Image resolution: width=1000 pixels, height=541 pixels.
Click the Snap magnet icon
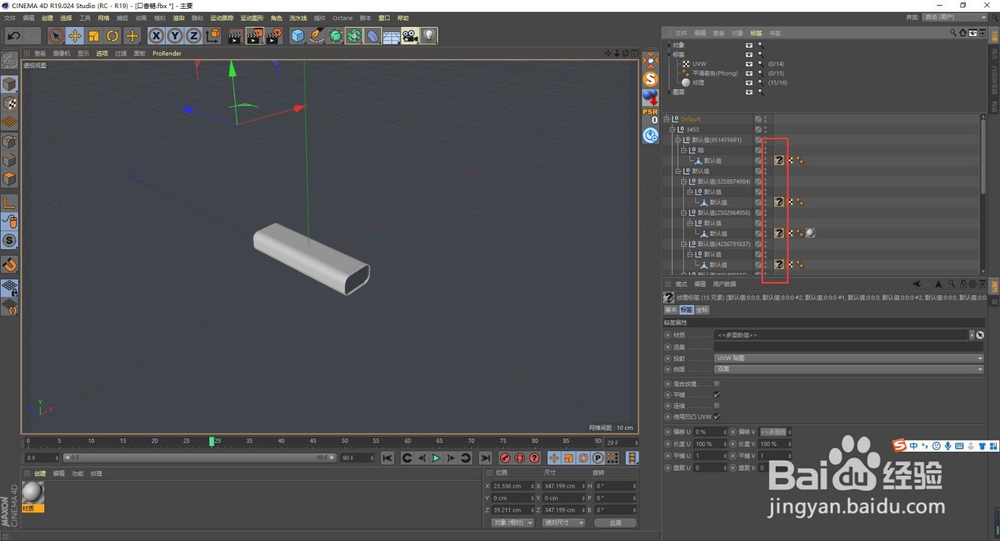coord(10,264)
